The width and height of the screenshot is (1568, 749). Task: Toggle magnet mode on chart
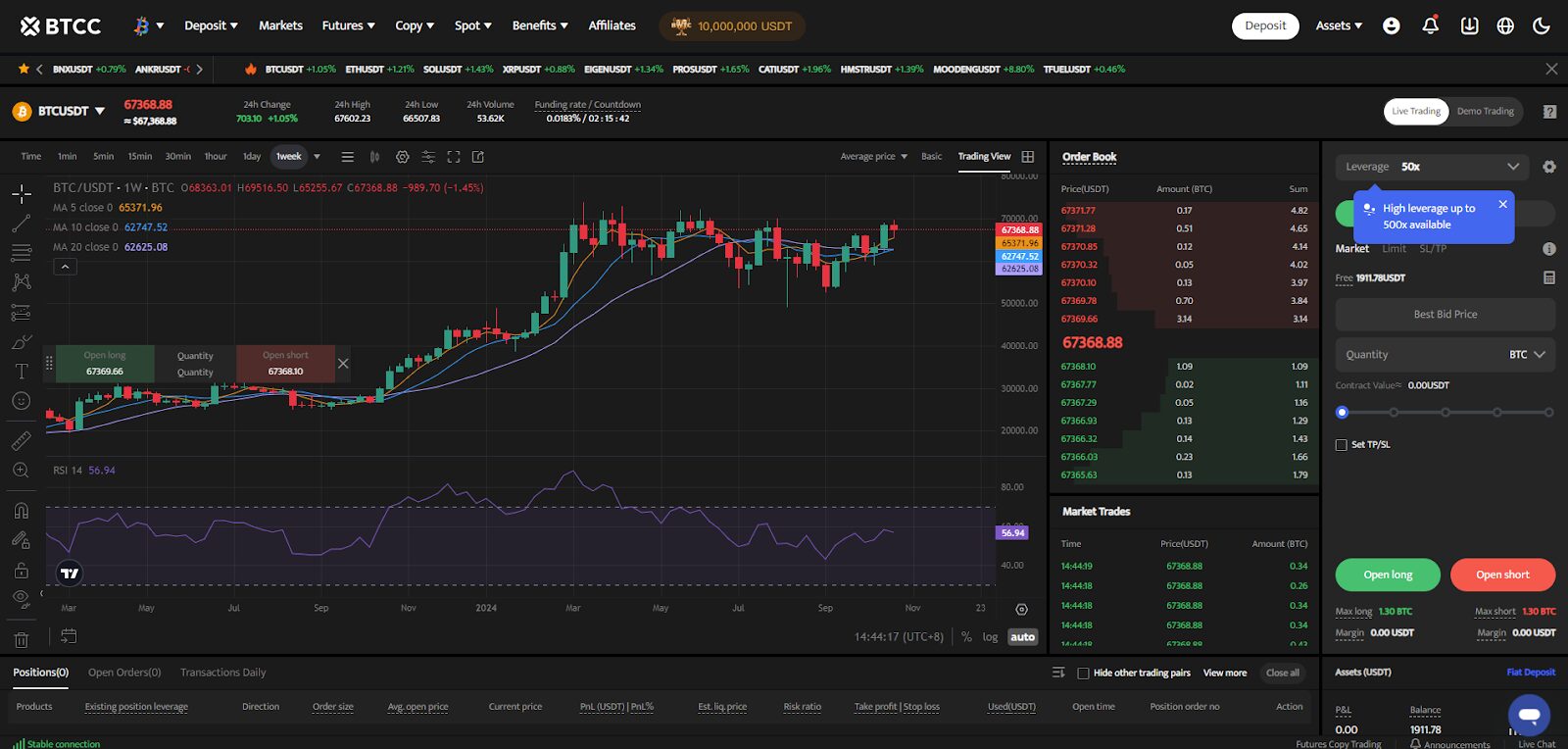(22, 511)
